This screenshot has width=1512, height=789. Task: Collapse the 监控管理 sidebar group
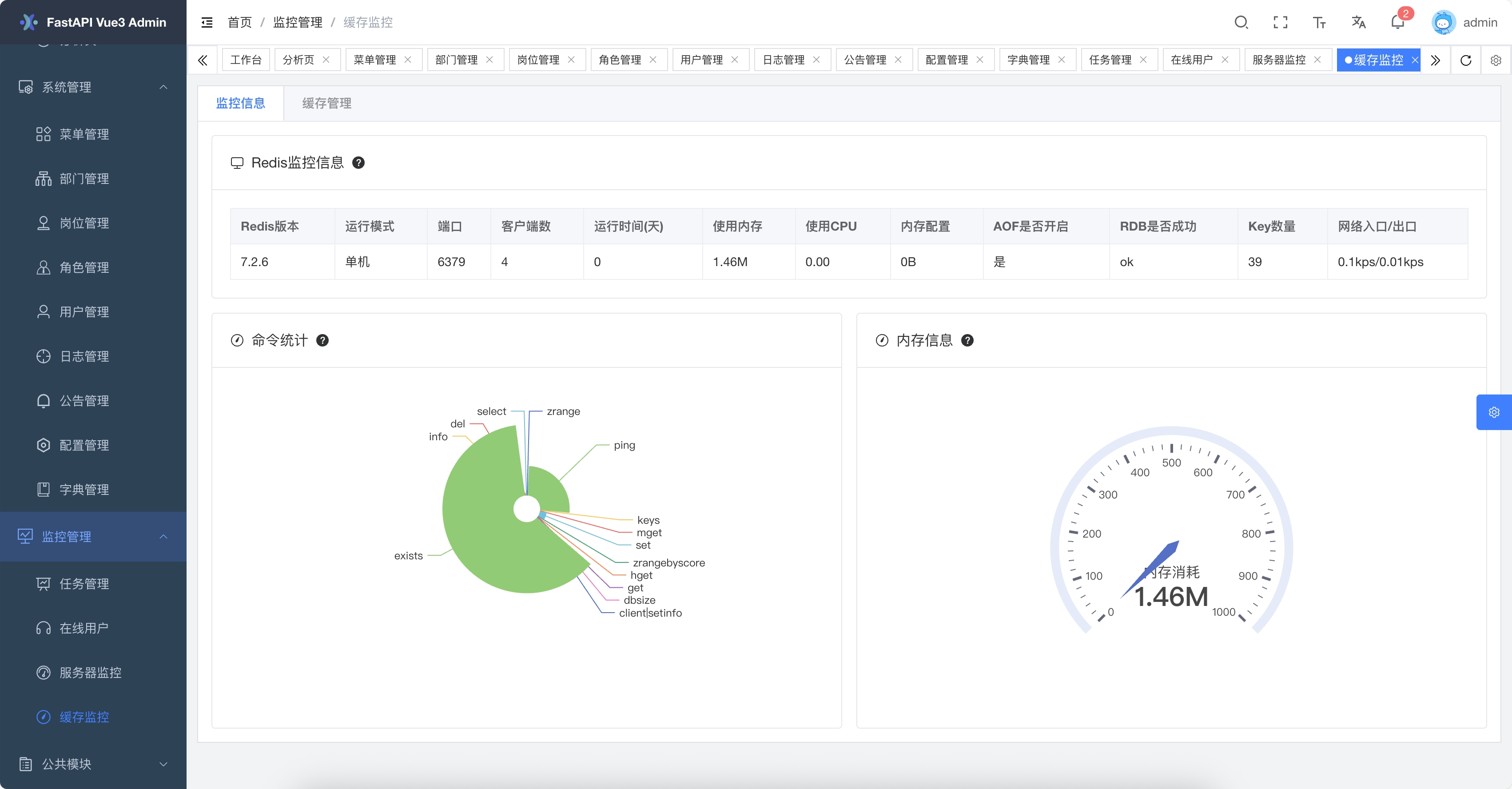point(93,537)
